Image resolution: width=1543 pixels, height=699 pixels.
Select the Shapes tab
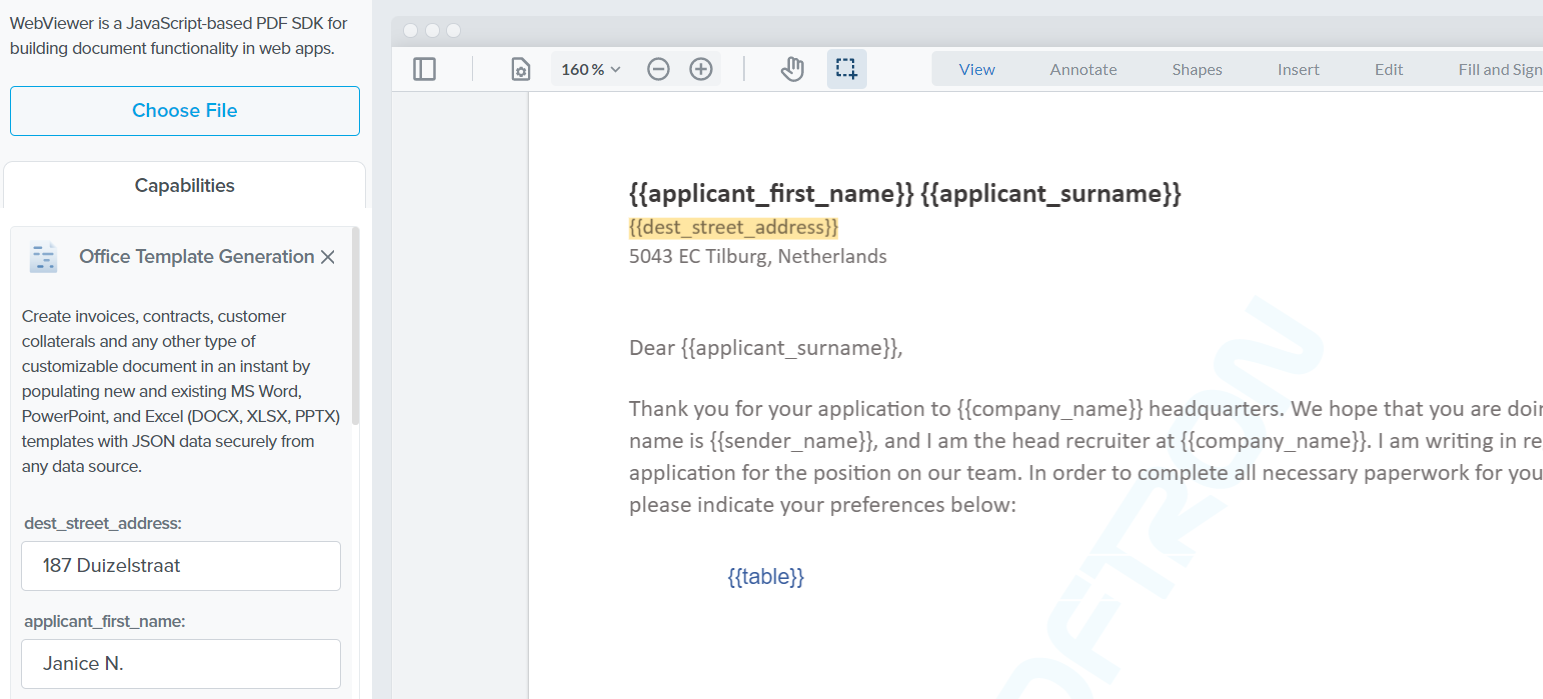tap(1196, 69)
